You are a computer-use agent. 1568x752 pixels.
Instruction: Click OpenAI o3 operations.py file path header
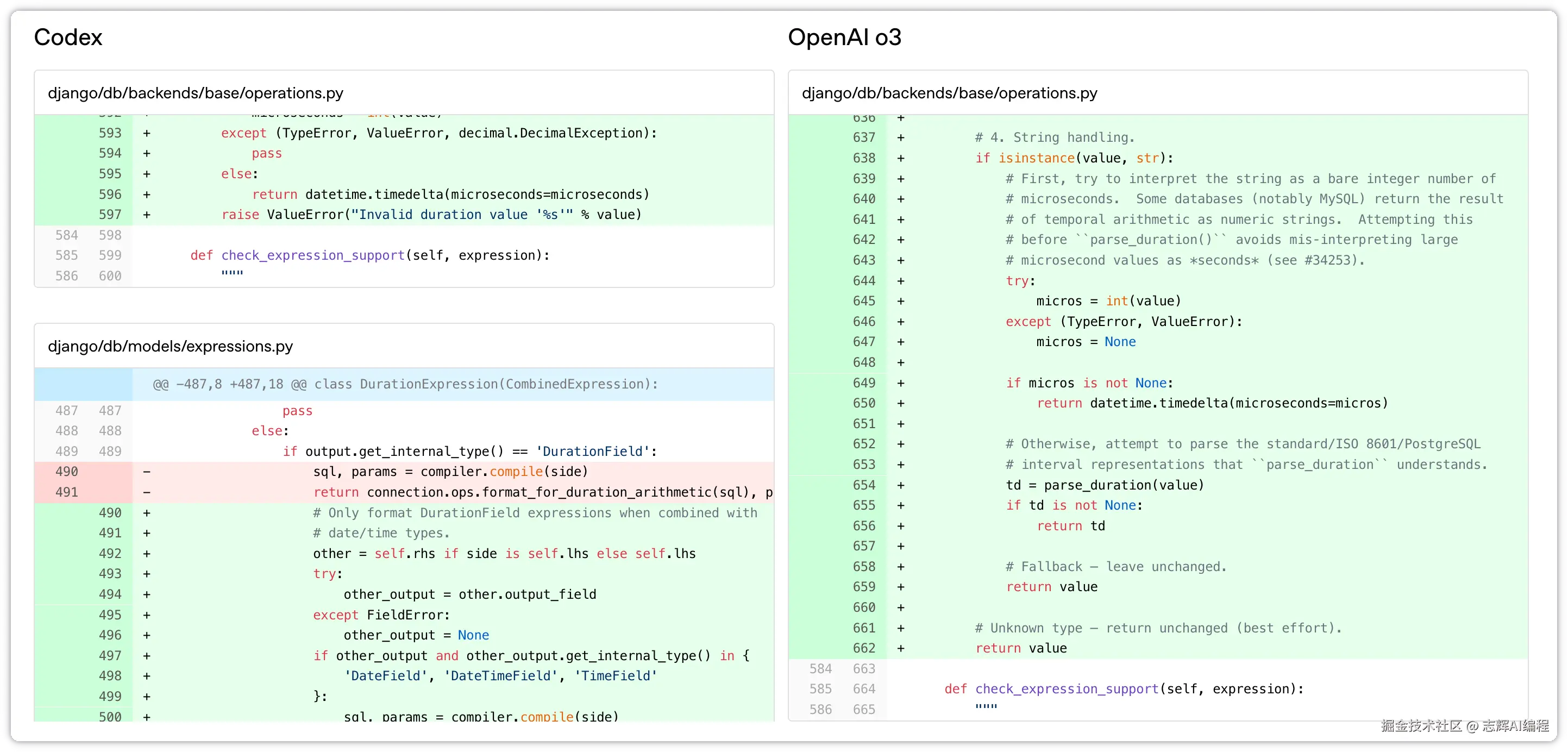(x=949, y=93)
